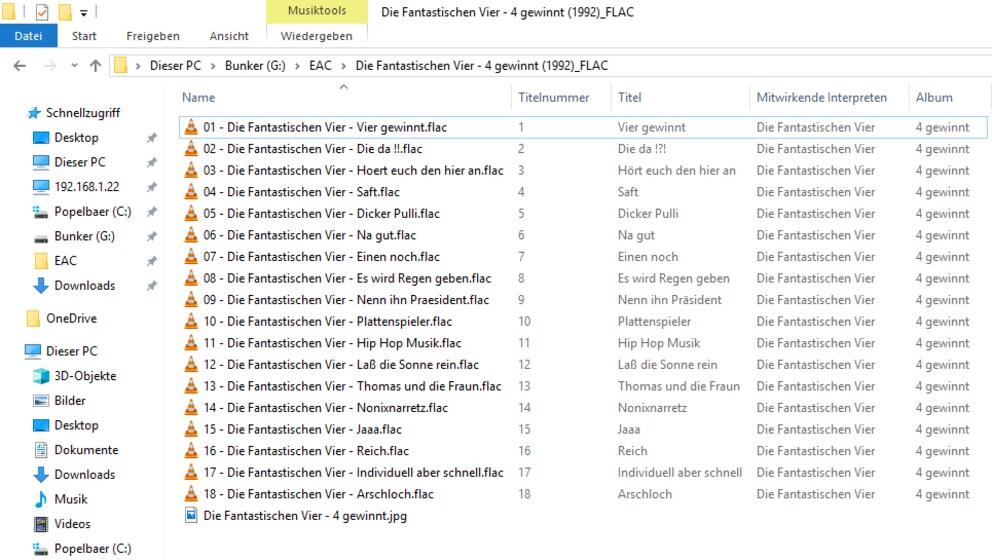Click the Properties checkmark icon in the title bar

click(42, 11)
